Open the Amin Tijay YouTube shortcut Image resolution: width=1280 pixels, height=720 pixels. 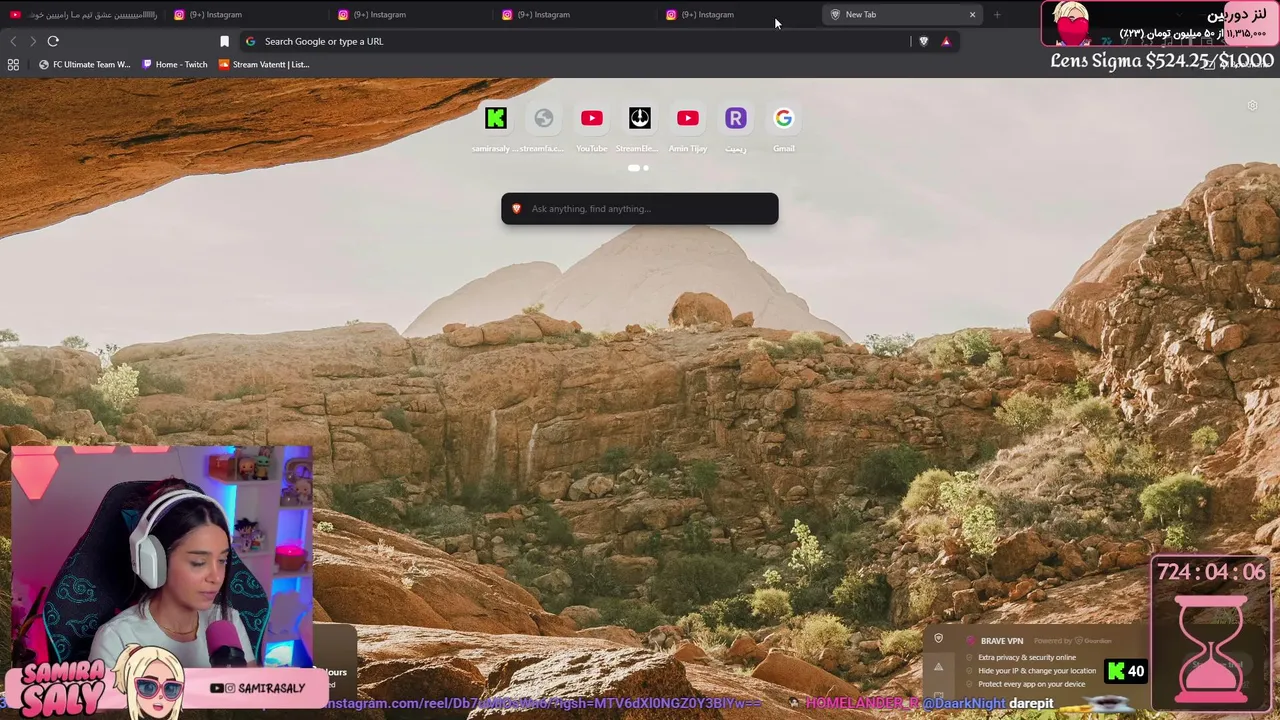(687, 119)
